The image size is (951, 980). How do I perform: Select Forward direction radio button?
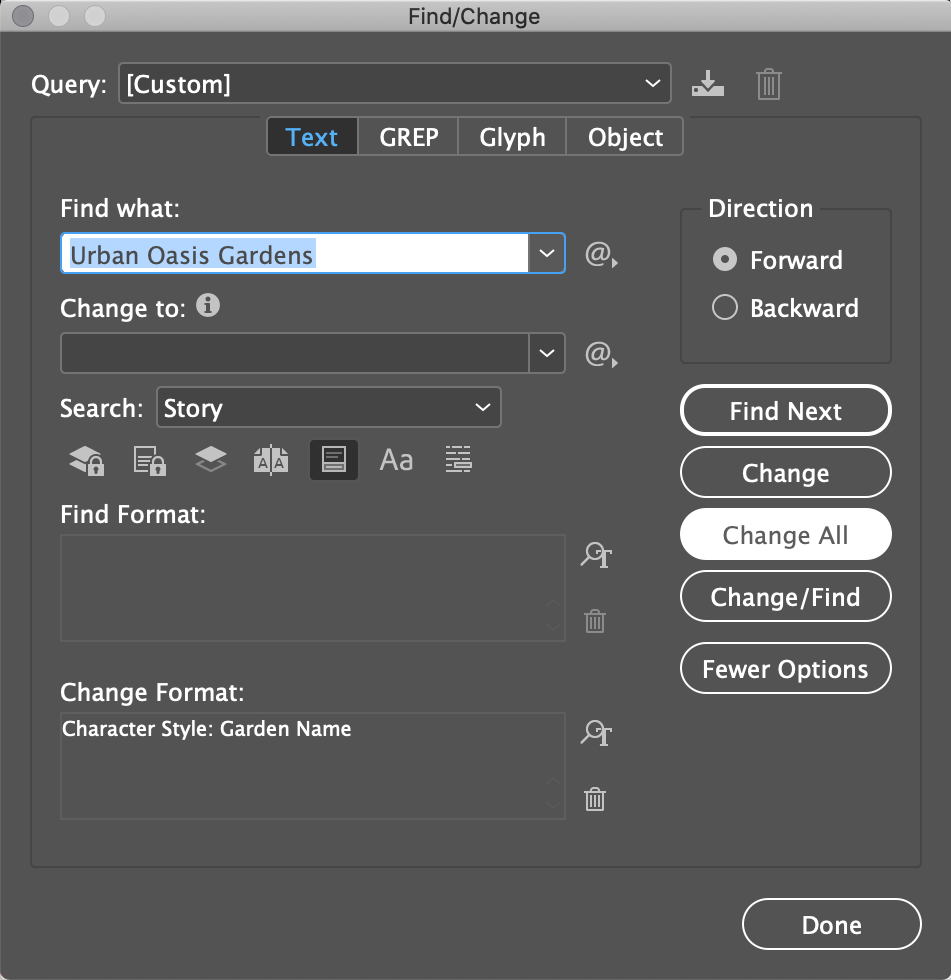coord(725,259)
